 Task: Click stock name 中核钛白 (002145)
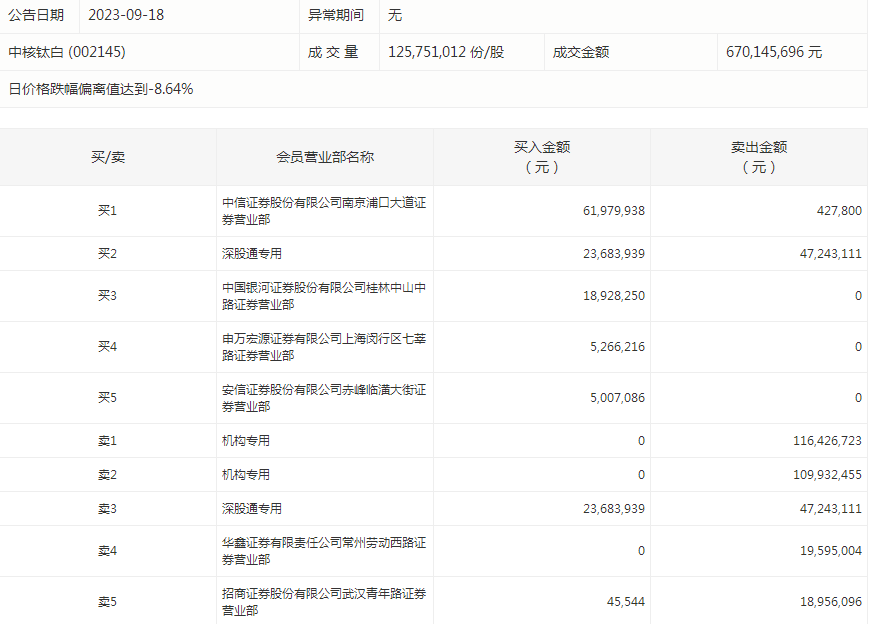click(67, 52)
